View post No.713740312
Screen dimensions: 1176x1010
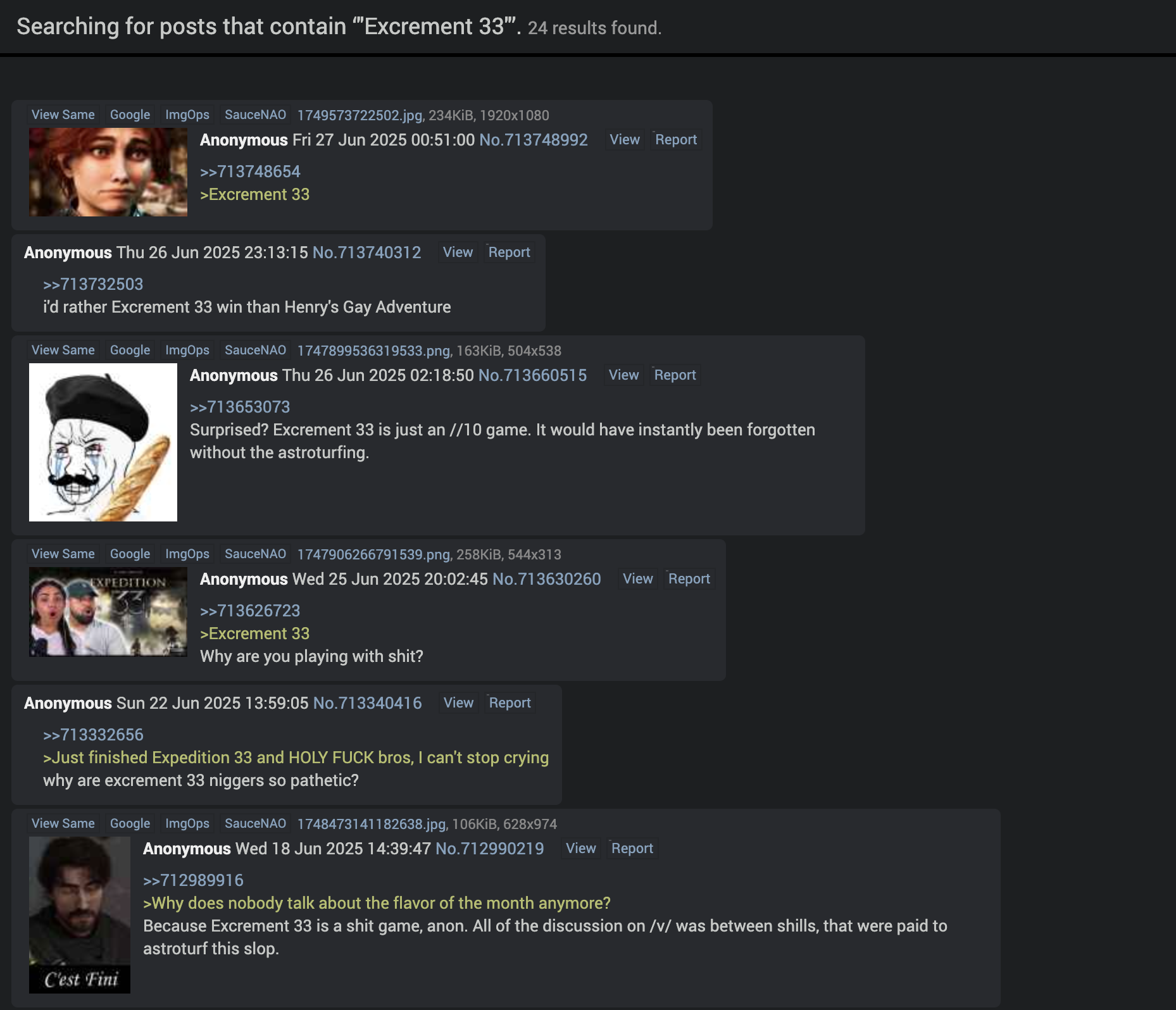pyautogui.click(x=458, y=252)
